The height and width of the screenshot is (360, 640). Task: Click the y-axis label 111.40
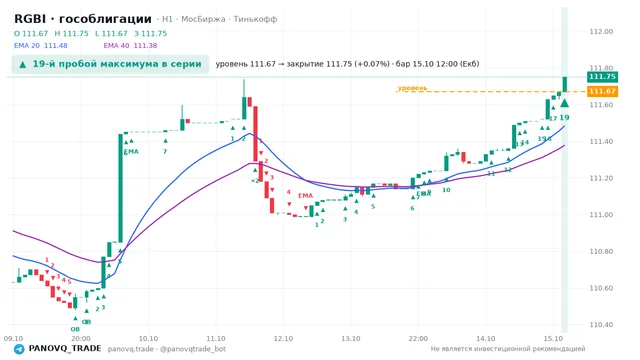pyautogui.click(x=601, y=142)
